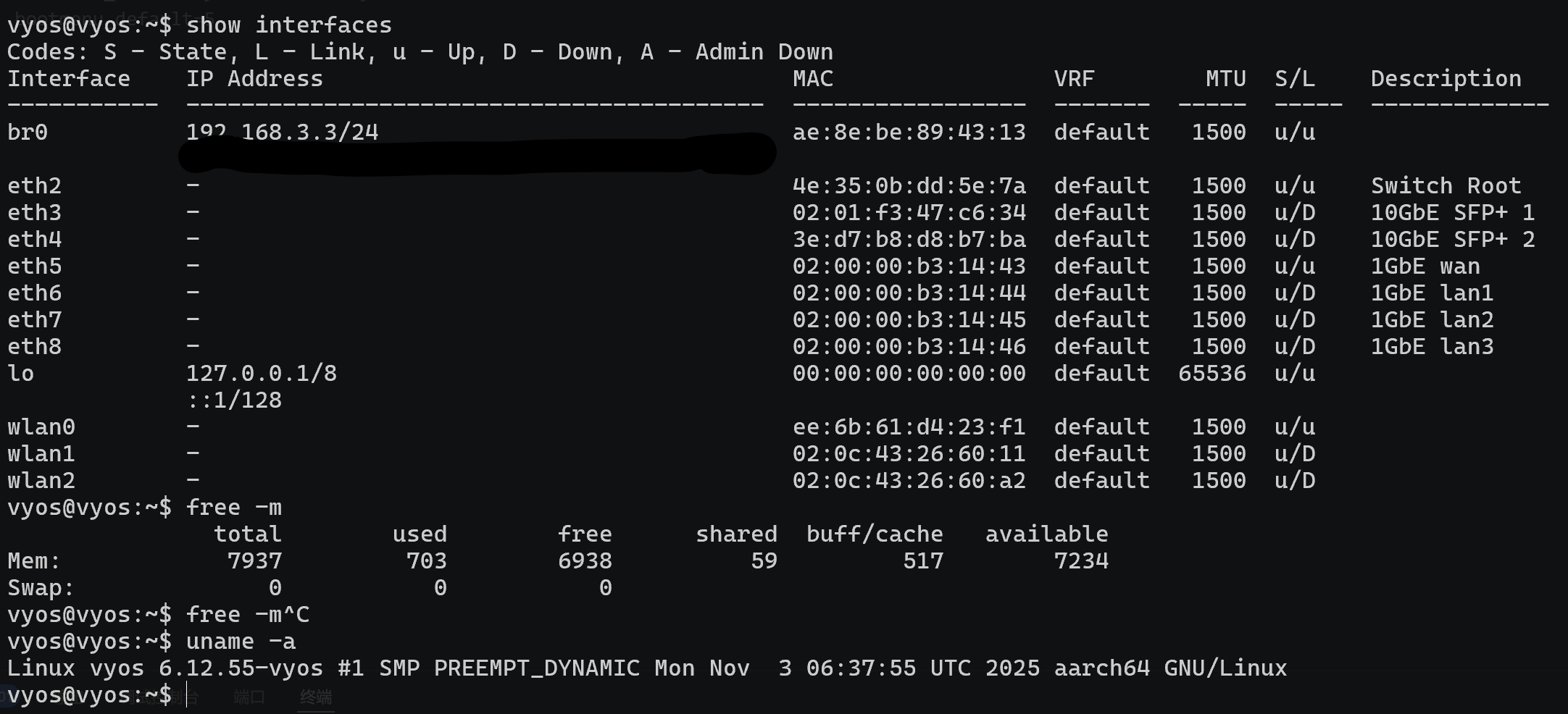Switch to the 终端 tab
Screen dimensions: 1568x714
(x=316, y=697)
